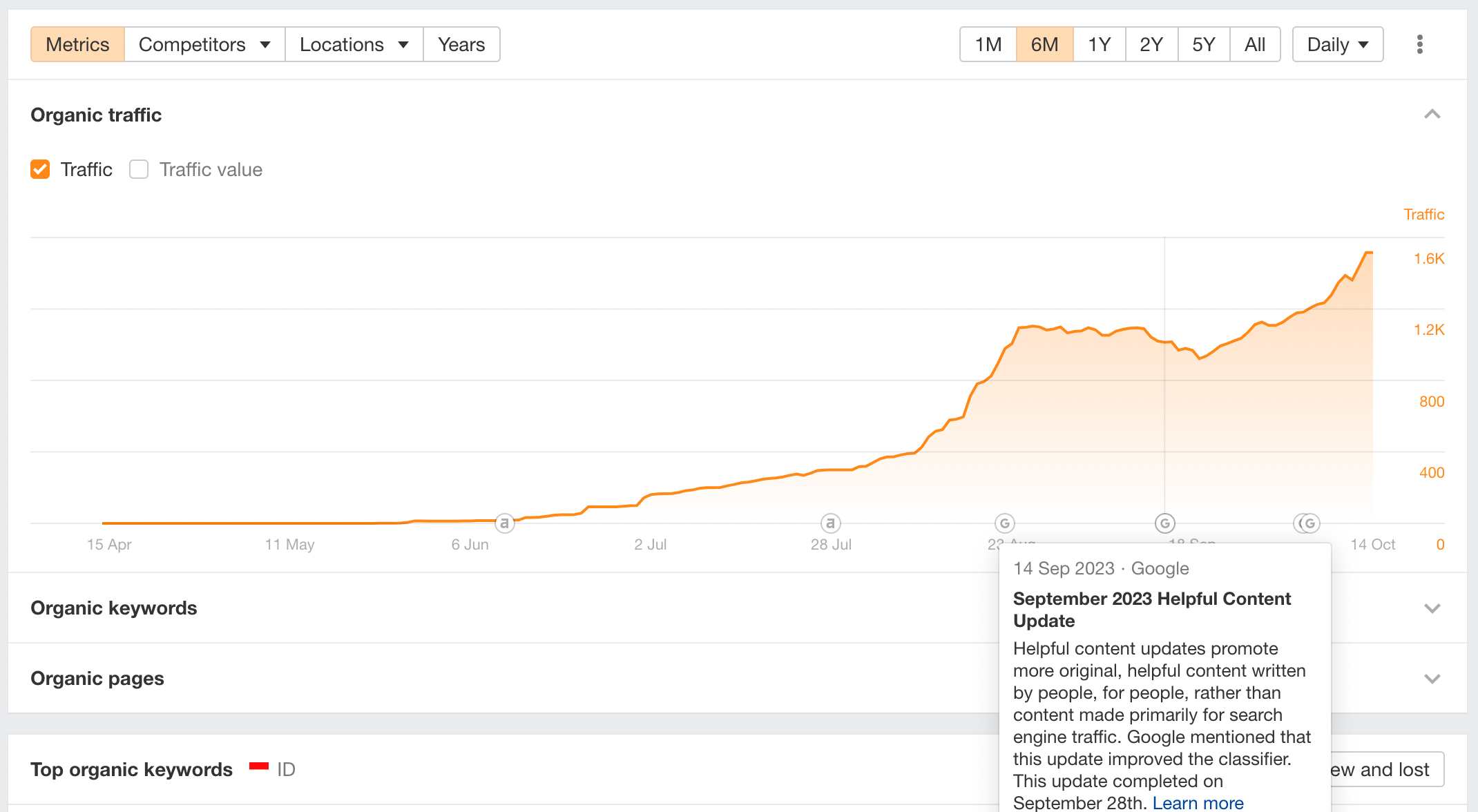Click the stacked Google update markers in October
The height and width of the screenshot is (812, 1478).
[1307, 523]
